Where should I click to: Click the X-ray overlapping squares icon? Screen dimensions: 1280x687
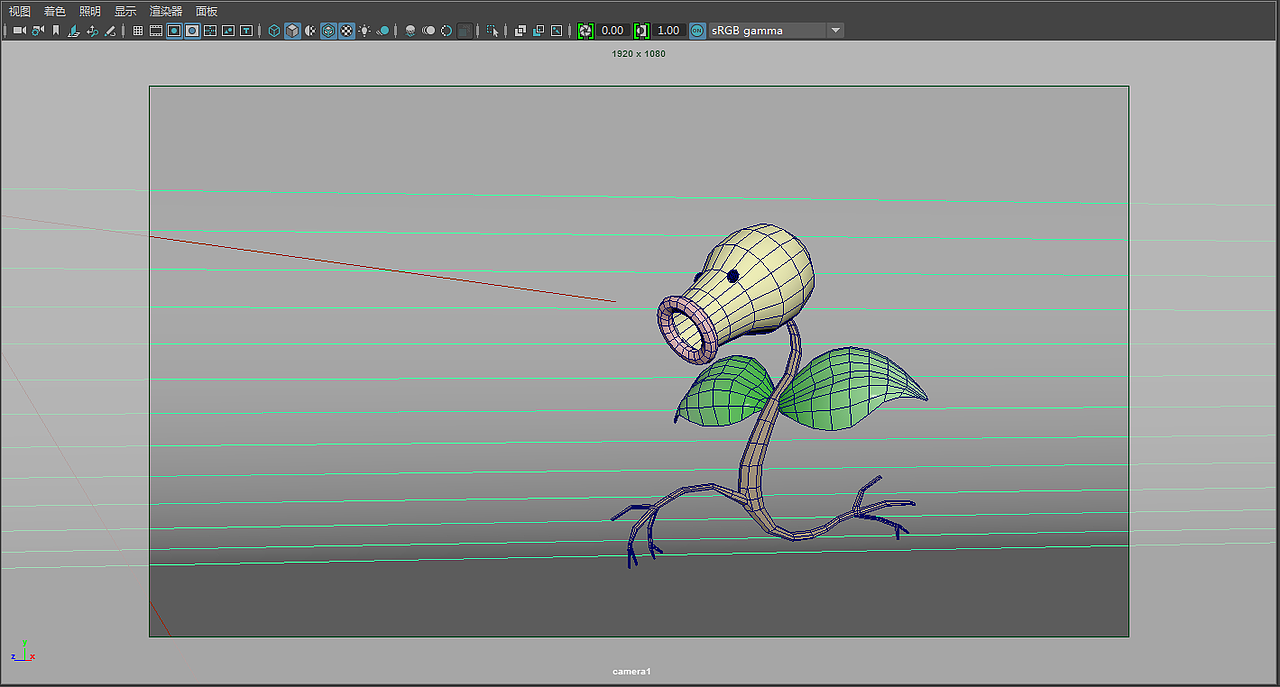click(x=520, y=30)
